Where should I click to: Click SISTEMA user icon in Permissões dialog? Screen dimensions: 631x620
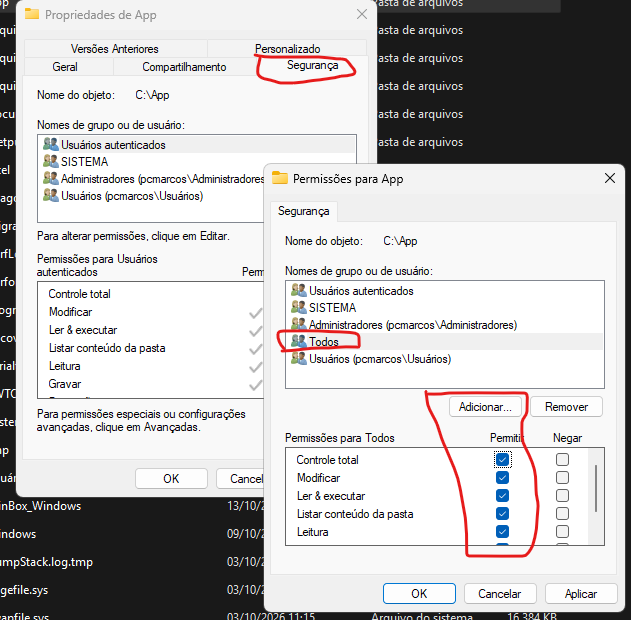(299, 307)
